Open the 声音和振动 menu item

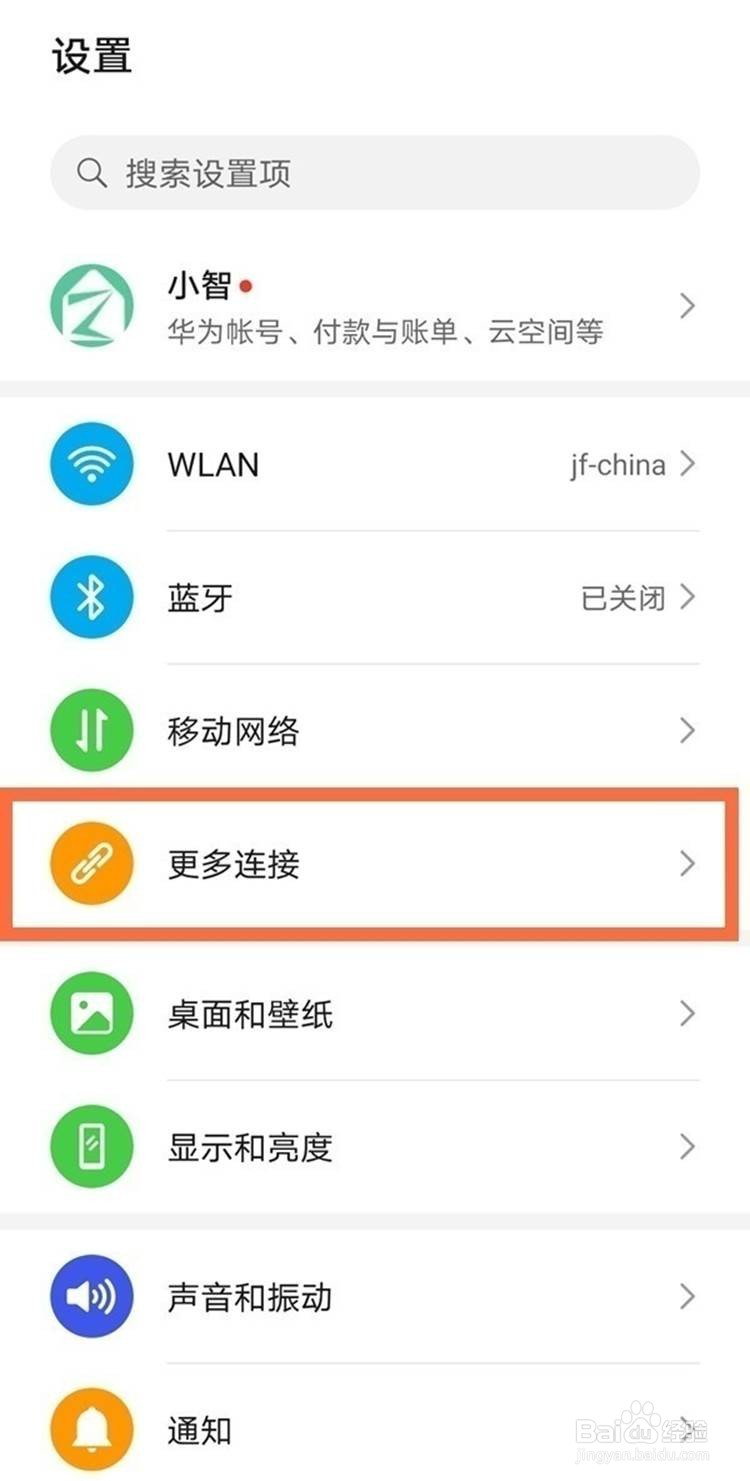[x=375, y=1297]
